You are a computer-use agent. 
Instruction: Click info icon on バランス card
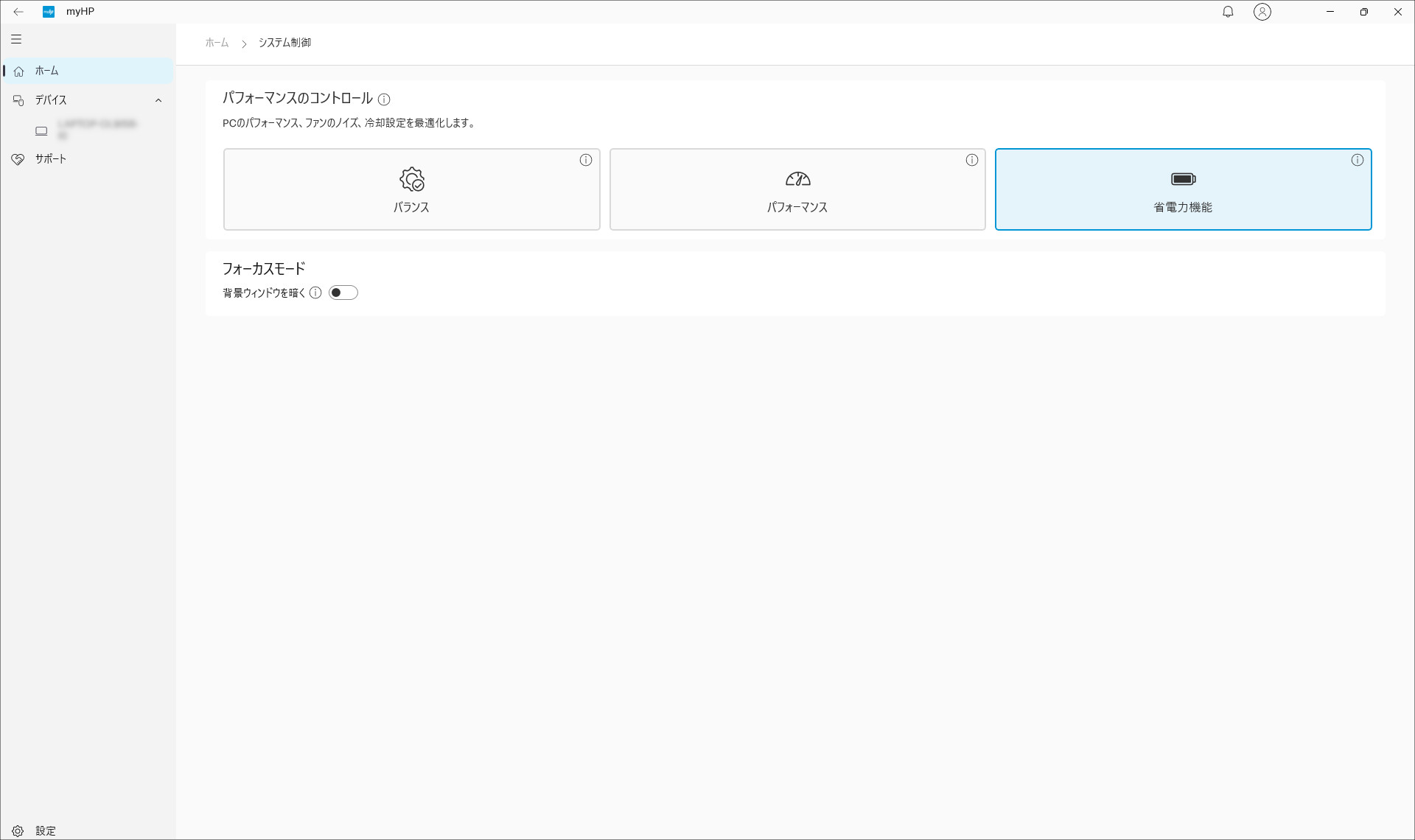pyautogui.click(x=586, y=160)
